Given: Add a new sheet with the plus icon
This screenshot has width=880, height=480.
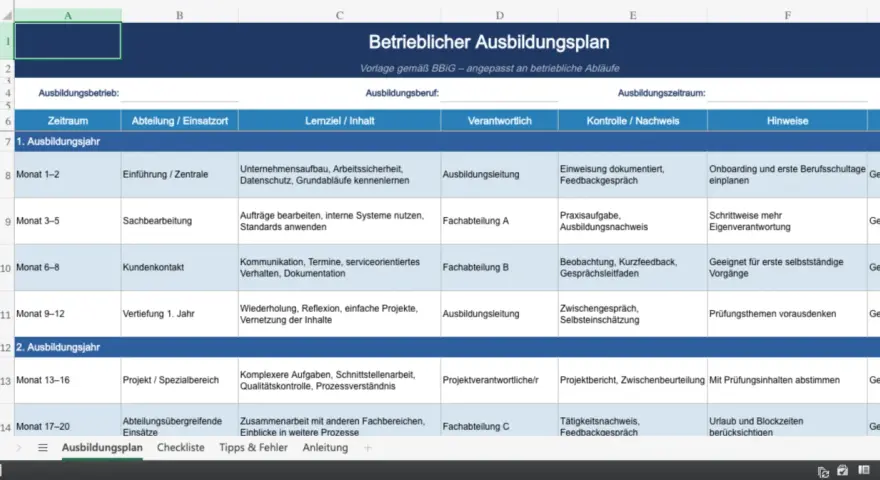Looking at the screenshot, I should coord(368,448).
